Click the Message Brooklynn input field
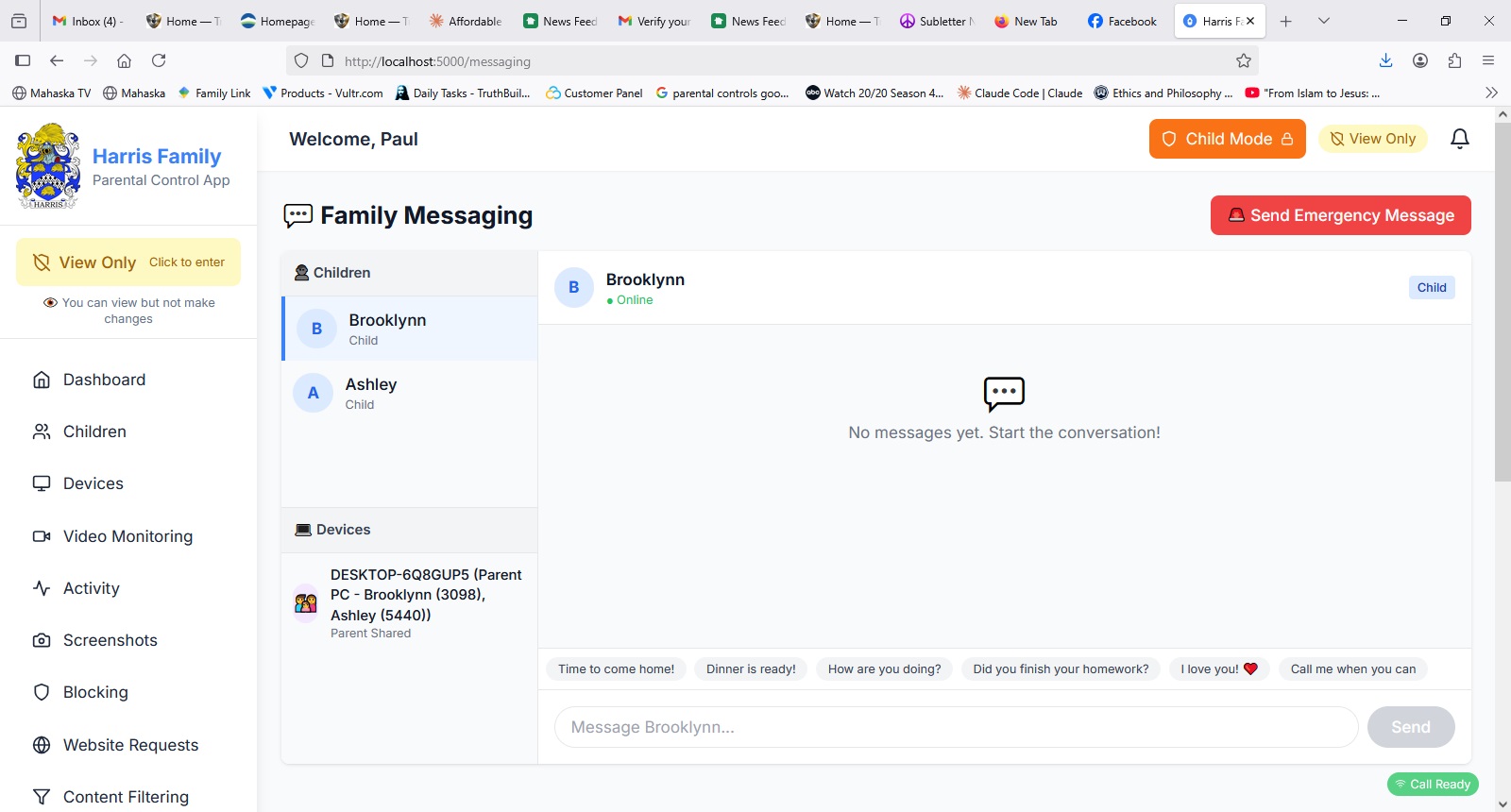 click(956, 727)
